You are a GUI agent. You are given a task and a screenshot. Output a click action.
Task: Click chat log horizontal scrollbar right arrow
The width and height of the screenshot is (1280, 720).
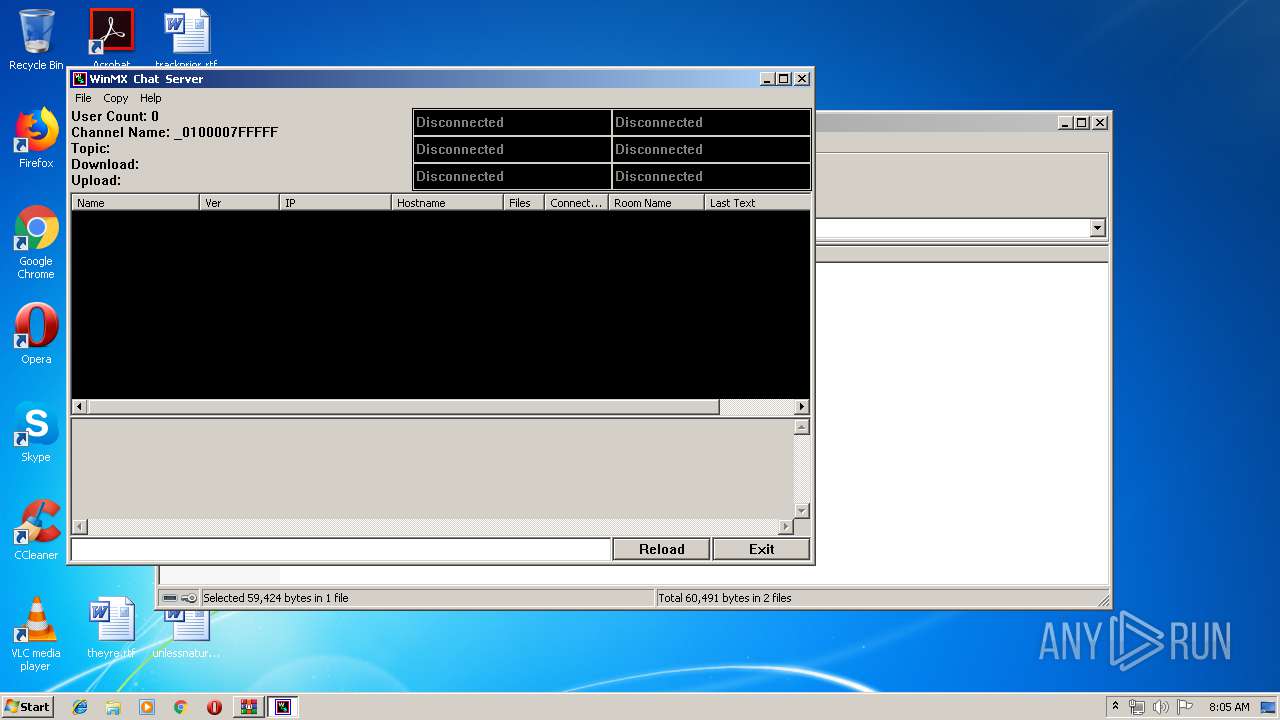785,527
